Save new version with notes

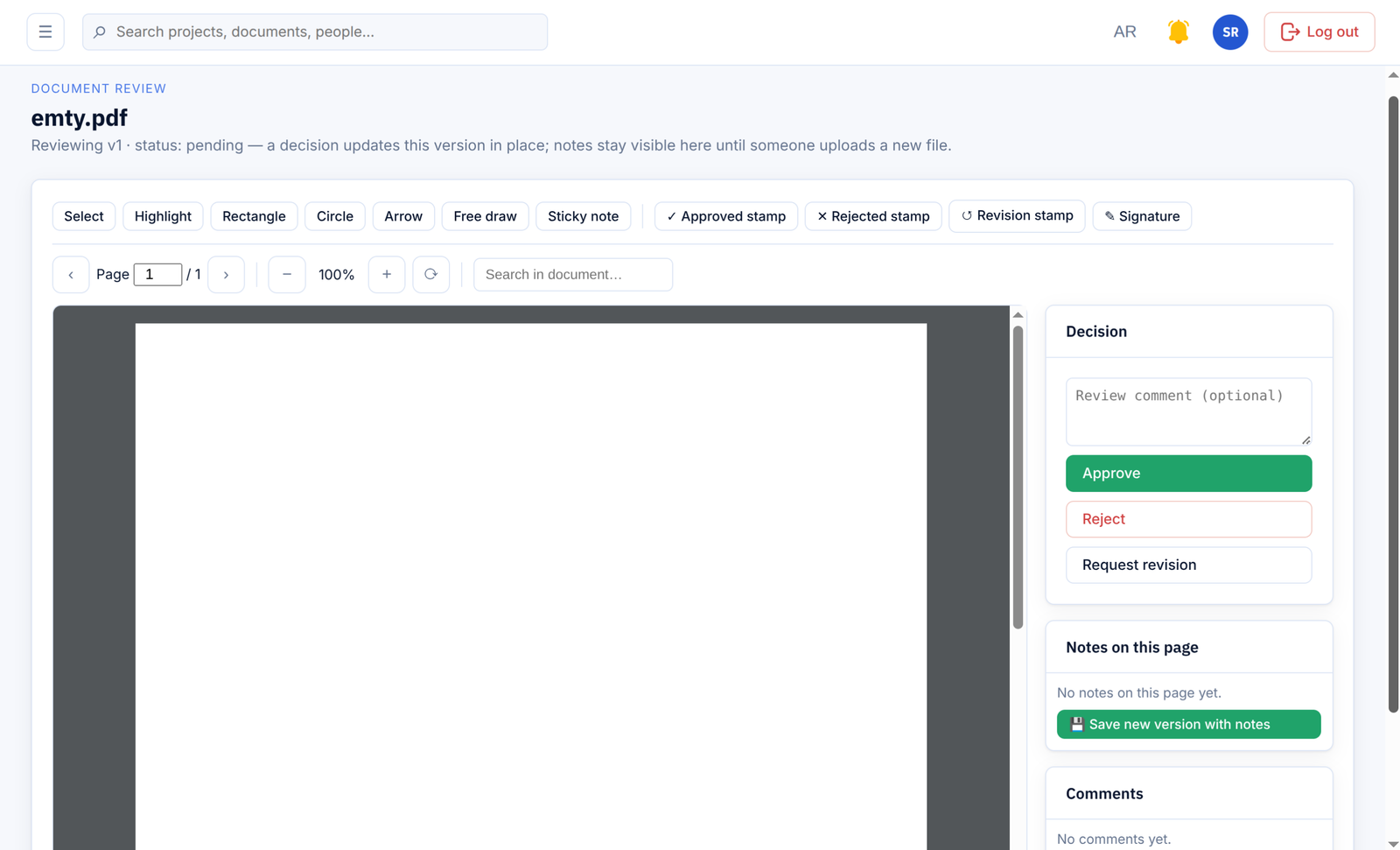coord(1188,724)
